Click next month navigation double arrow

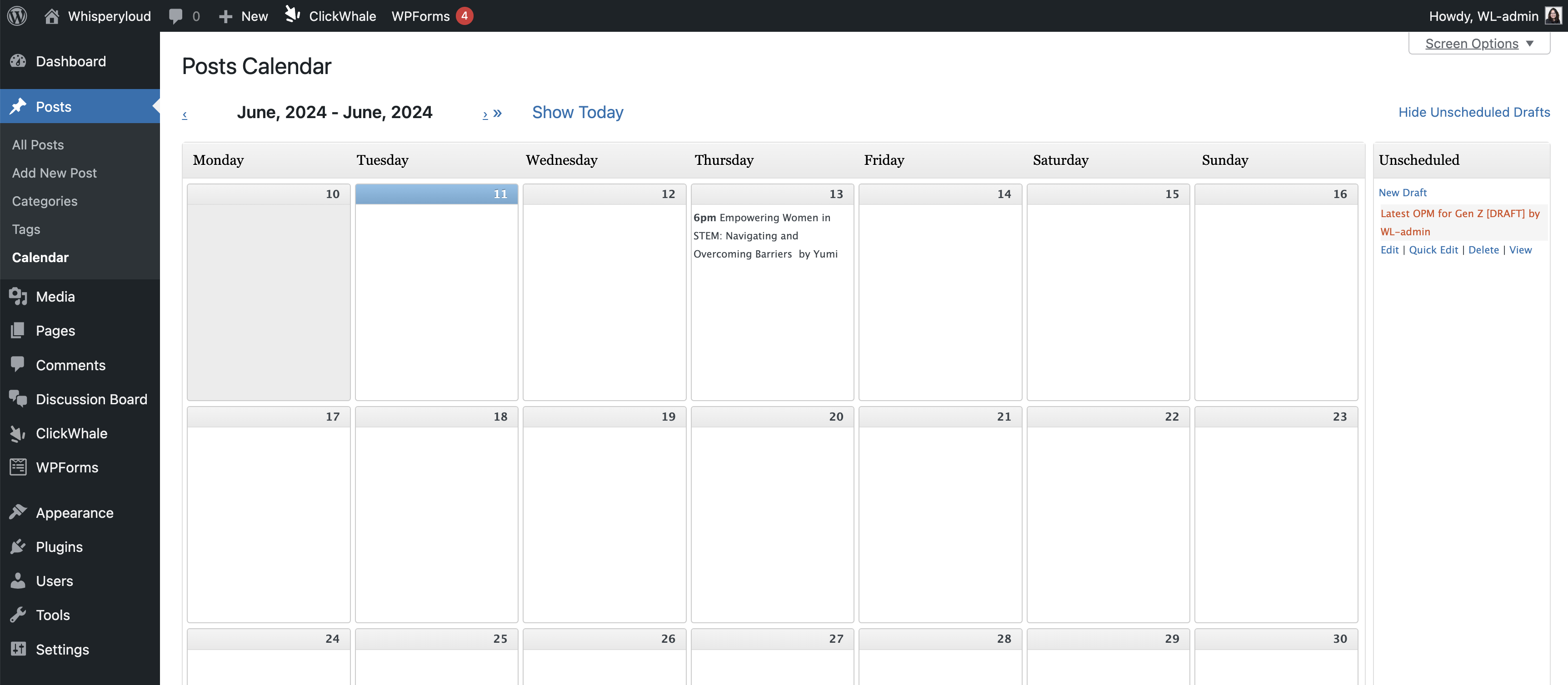click(498, 112)
